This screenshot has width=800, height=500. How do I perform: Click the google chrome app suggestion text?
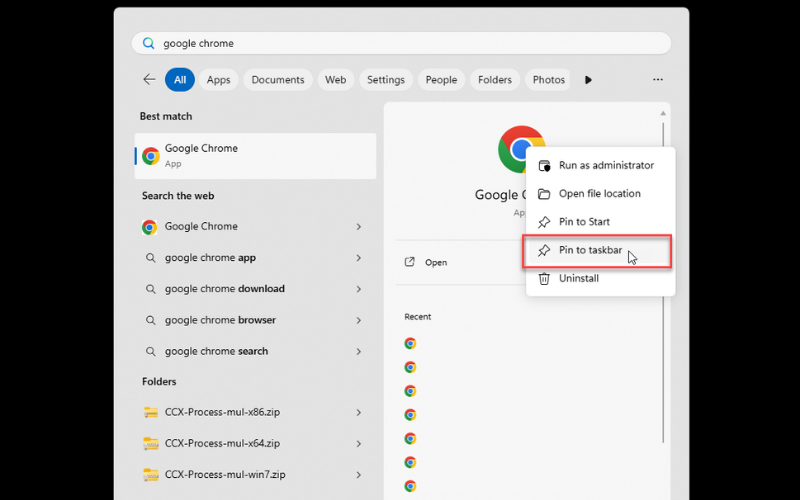click(210, 258)
